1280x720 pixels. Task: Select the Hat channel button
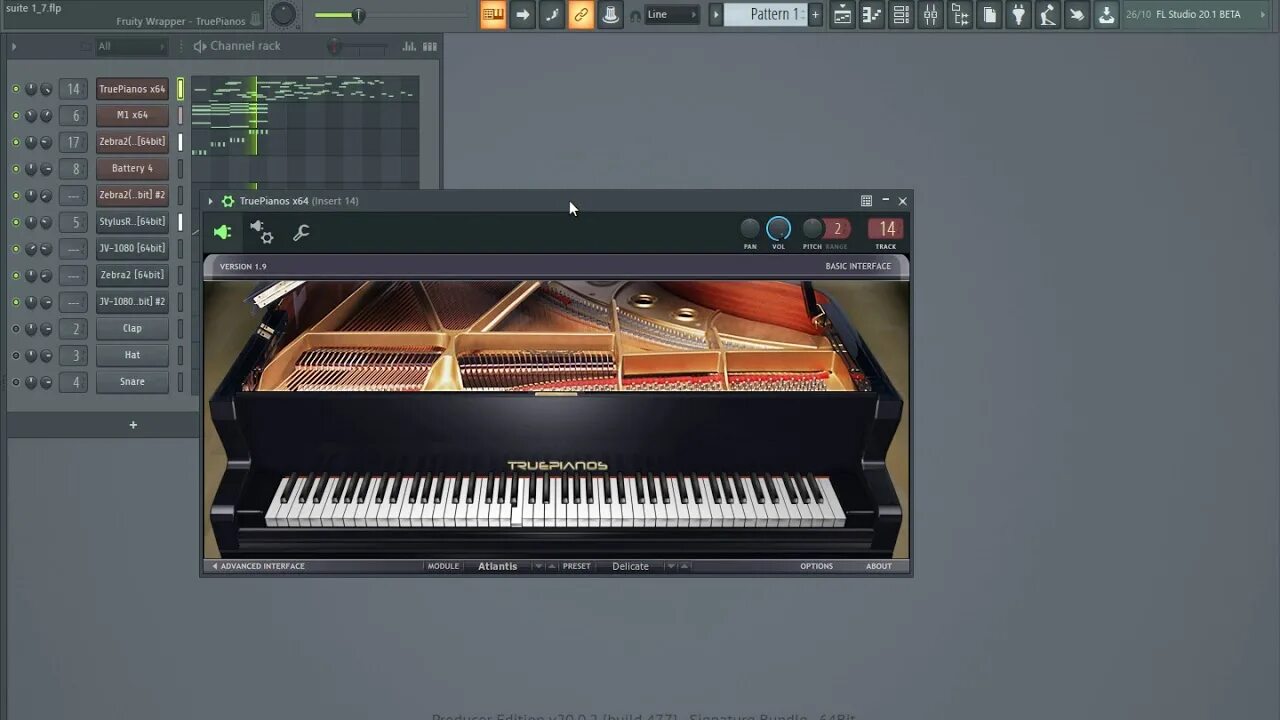(x=132, y=355)
